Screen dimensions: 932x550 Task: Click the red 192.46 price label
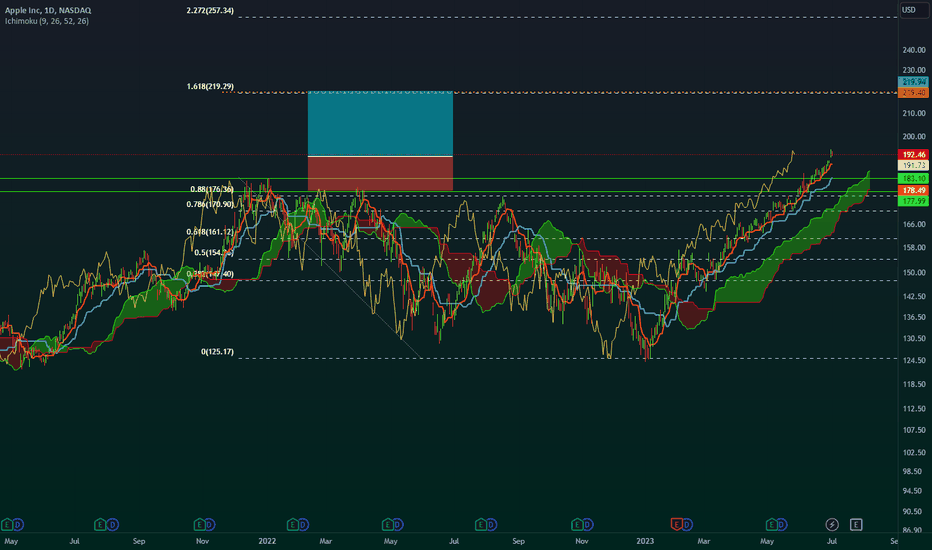coord(914,155)
